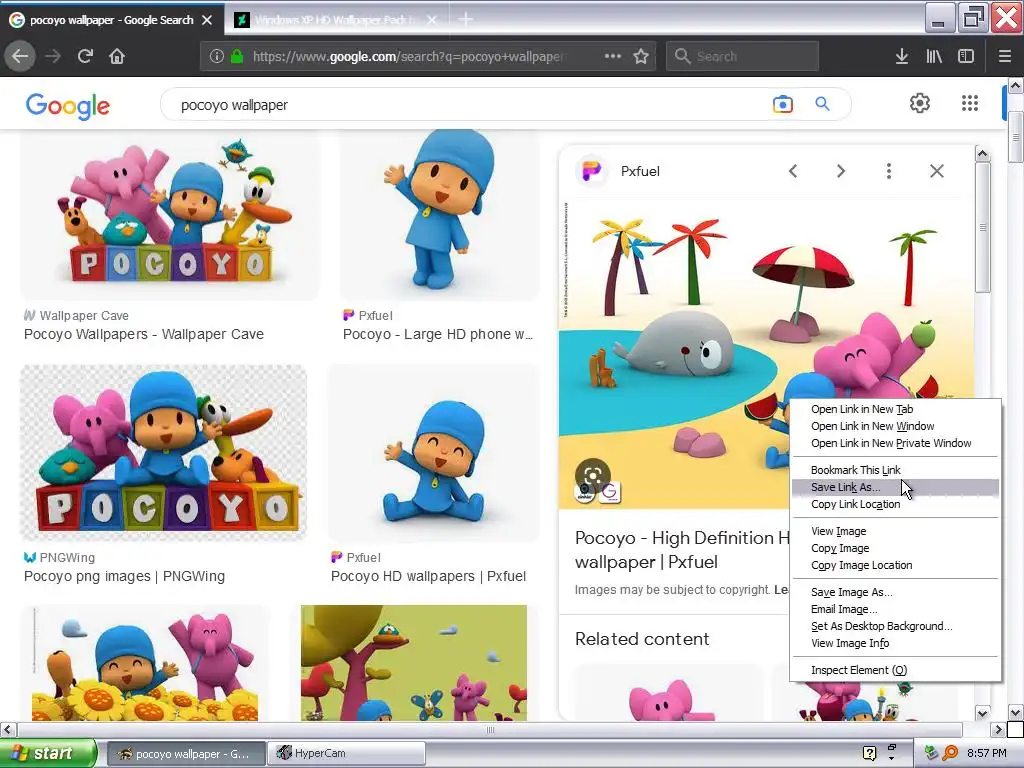The width and height of the screenshot is (1024, 768).
Task: Choose Open Link in New Window
Action: [872, 426]
